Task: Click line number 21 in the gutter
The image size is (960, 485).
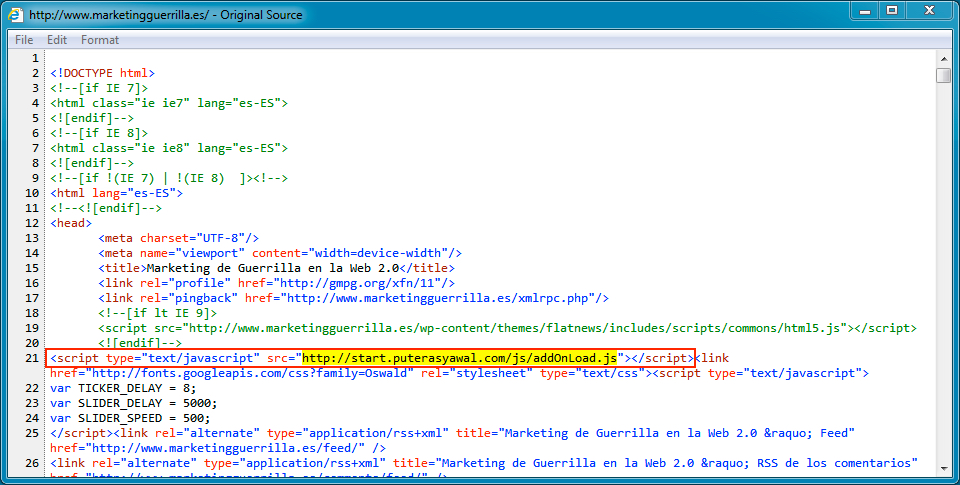Action: point(34,357)
